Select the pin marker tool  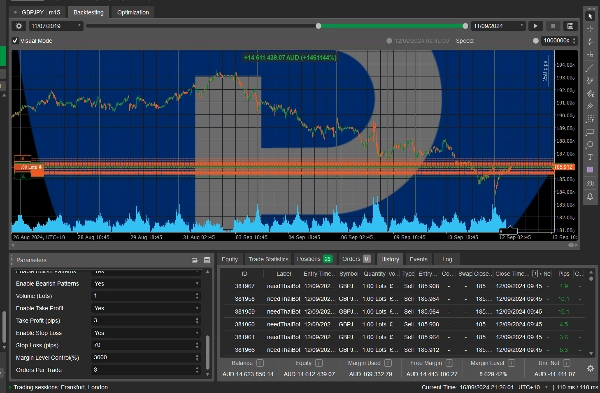coord(590,106)
